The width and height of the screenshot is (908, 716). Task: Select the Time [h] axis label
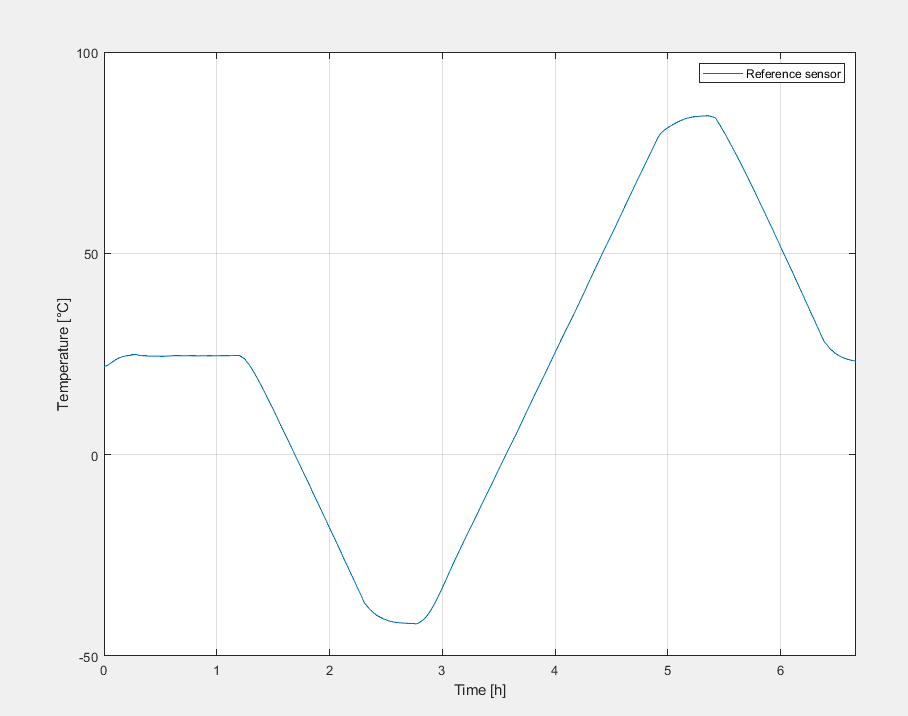coord(479,690)
